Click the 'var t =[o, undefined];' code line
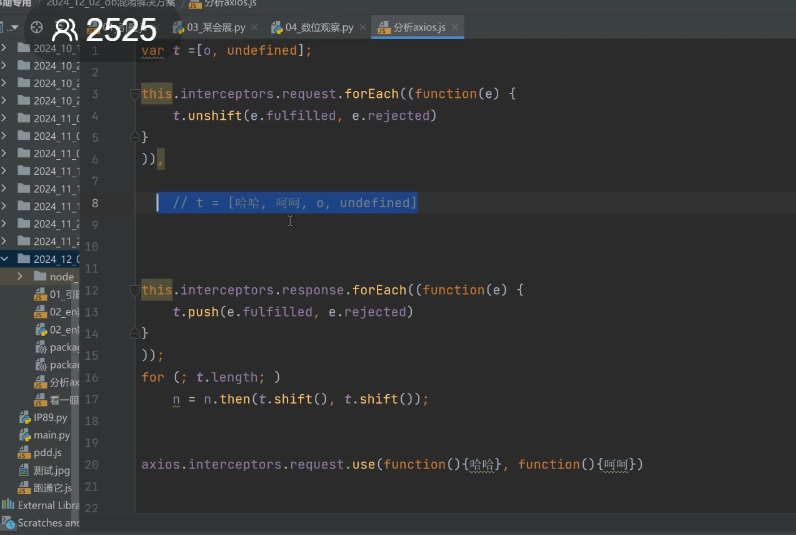 [226, 51]
